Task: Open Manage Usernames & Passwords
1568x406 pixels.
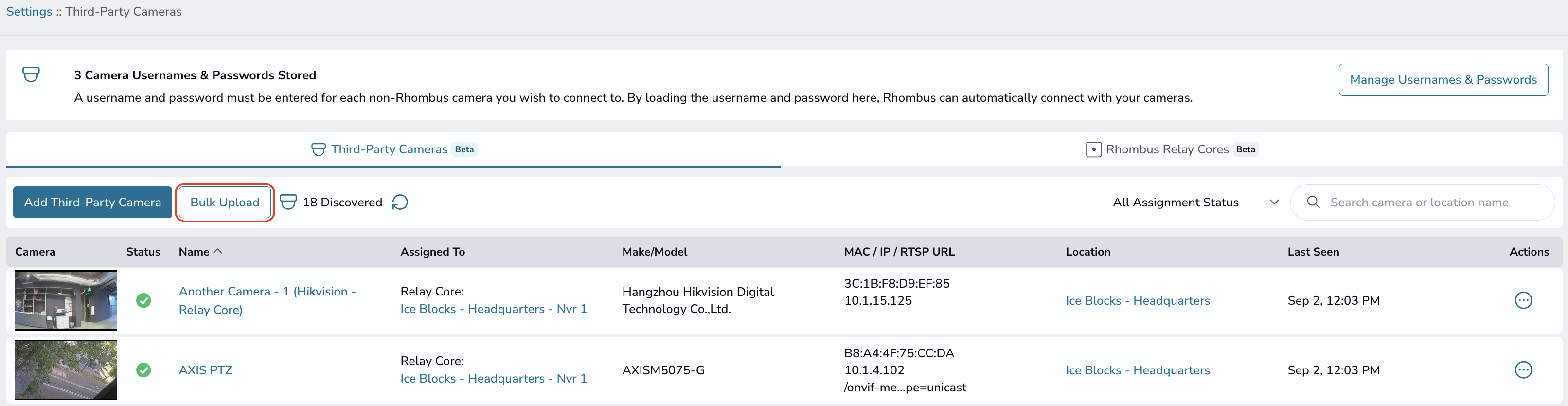Action: tap(1443, 80)
